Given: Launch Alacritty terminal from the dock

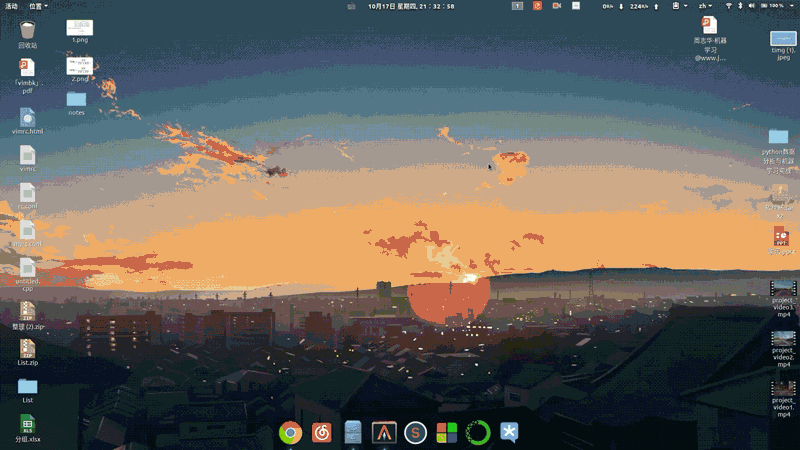Looking at the screenshot, I should pos(384,432).
